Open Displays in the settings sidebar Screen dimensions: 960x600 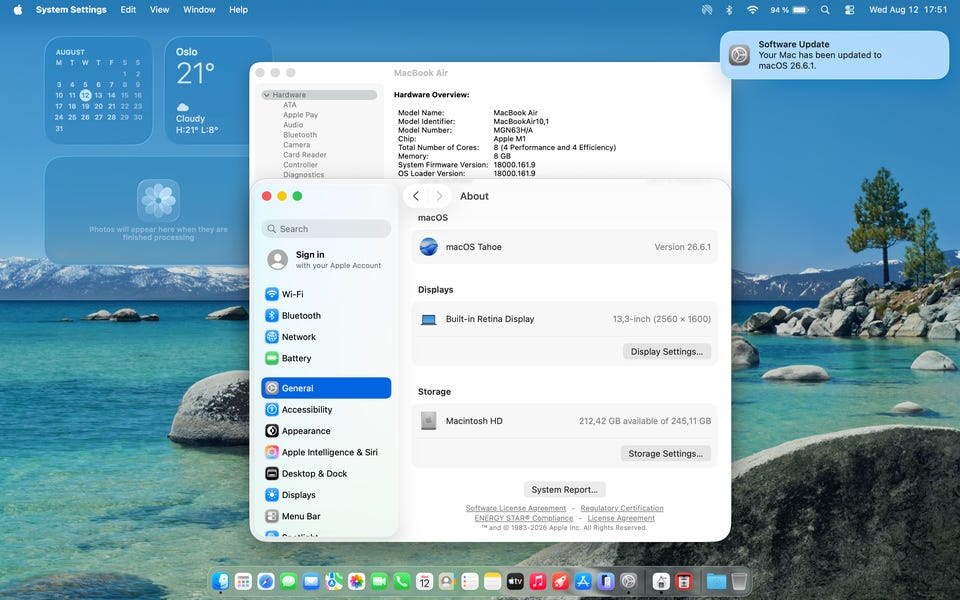click(x=326, y=495)
